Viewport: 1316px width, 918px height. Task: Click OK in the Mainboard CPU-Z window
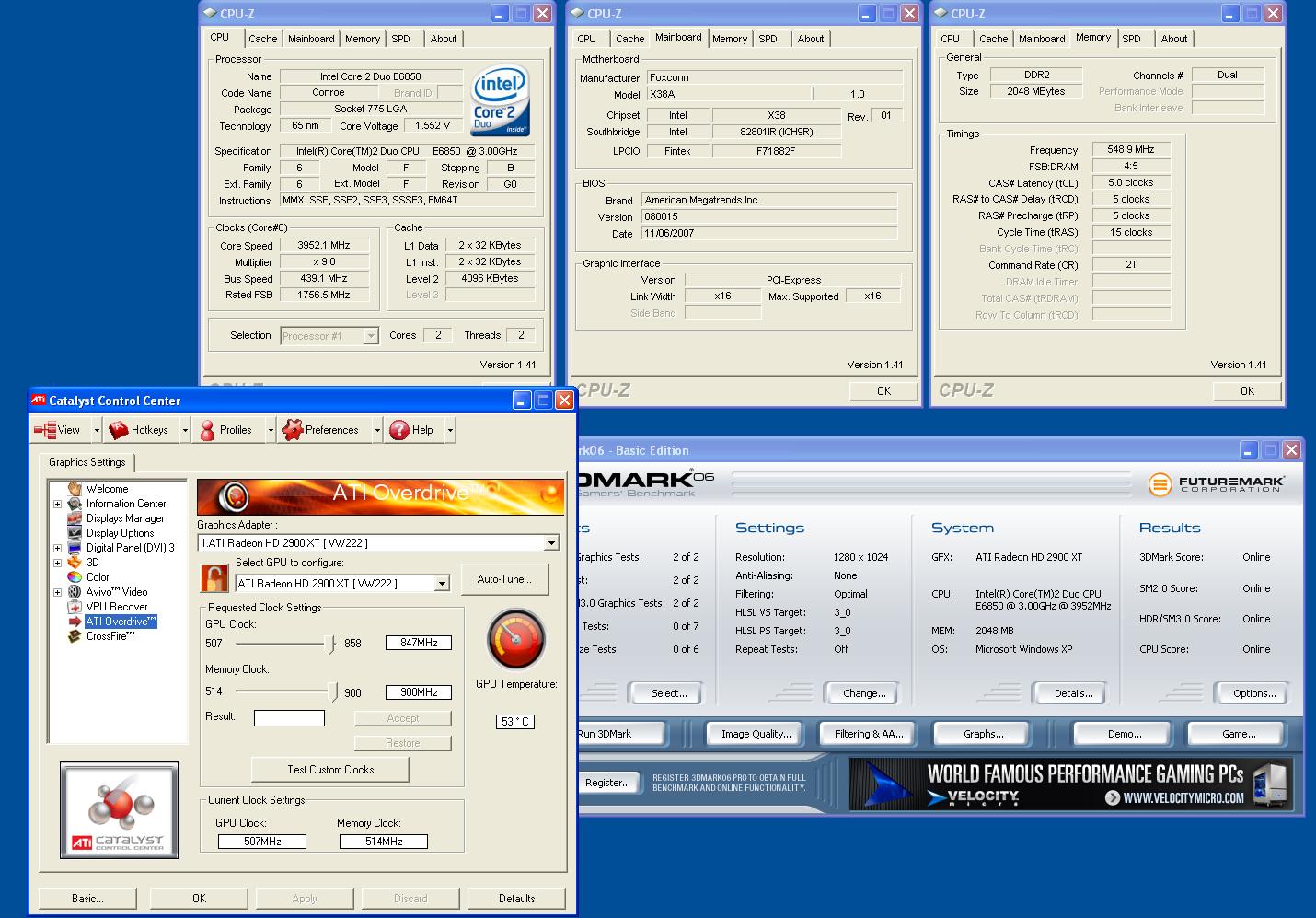[x=883, y=391]
